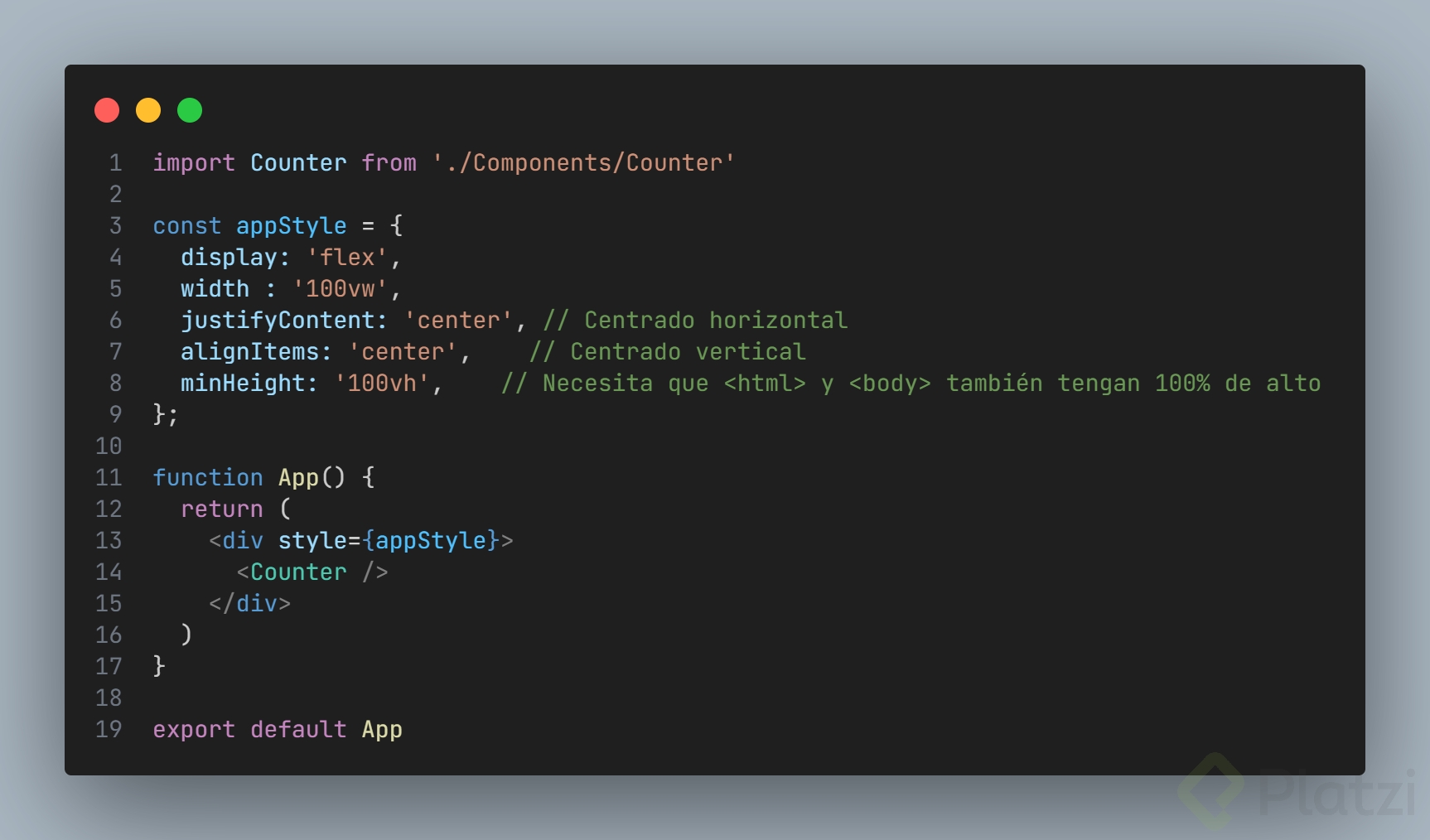Viewport: 1430px width, 840px height.
Task: Click the 'export default App' statement
Action: pyautogui.click(x=278, y=730)
